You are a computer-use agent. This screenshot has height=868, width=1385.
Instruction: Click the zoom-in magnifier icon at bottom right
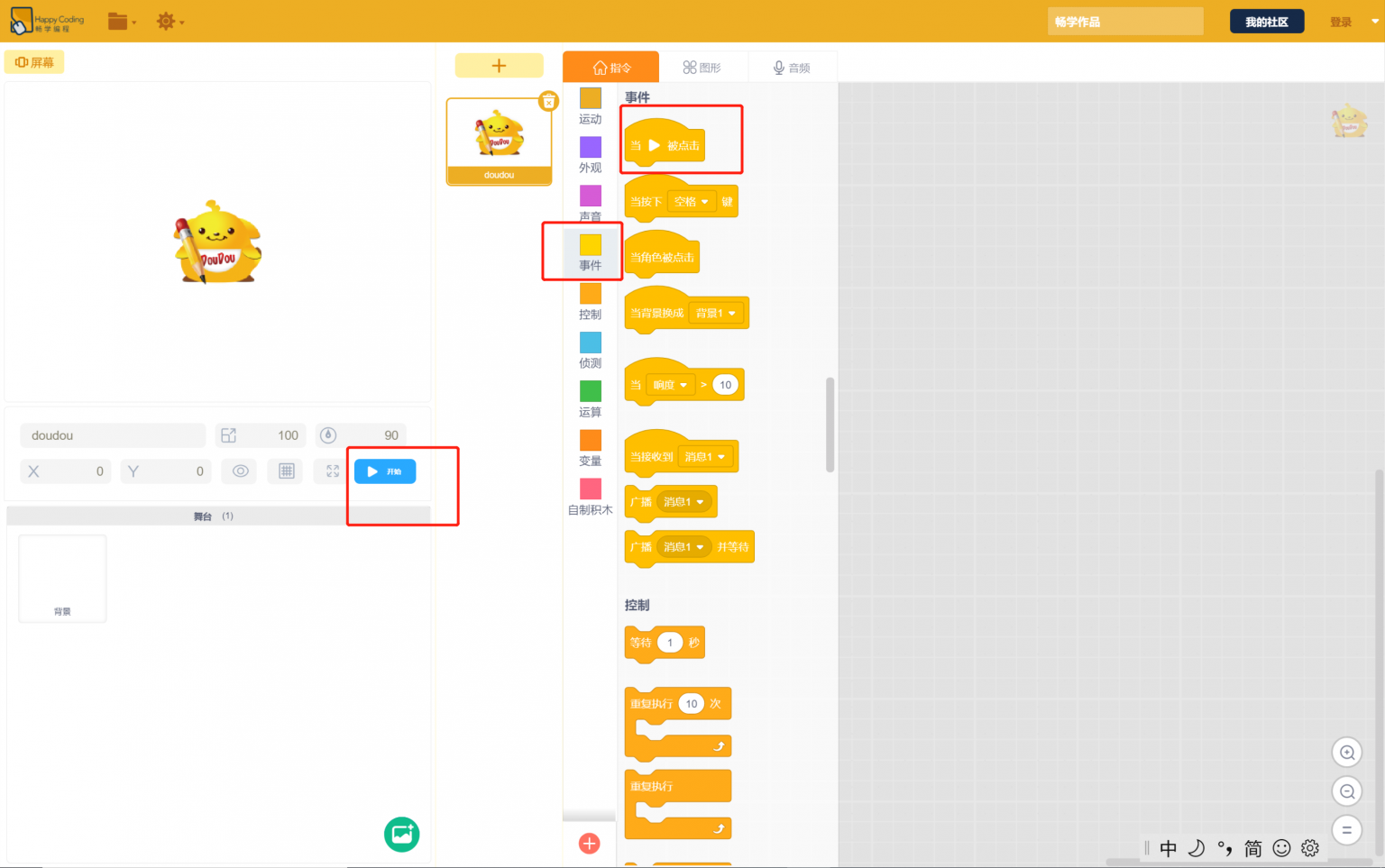point(1346,752)
